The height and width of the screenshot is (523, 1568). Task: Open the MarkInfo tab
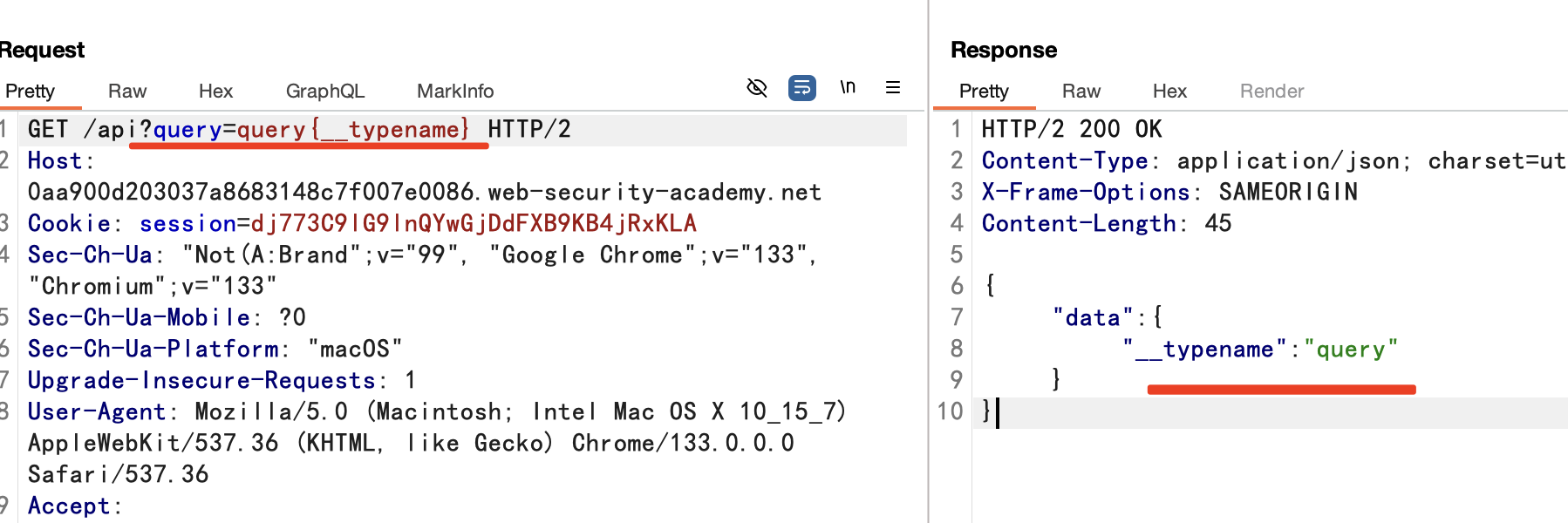[x=454, y=91]
